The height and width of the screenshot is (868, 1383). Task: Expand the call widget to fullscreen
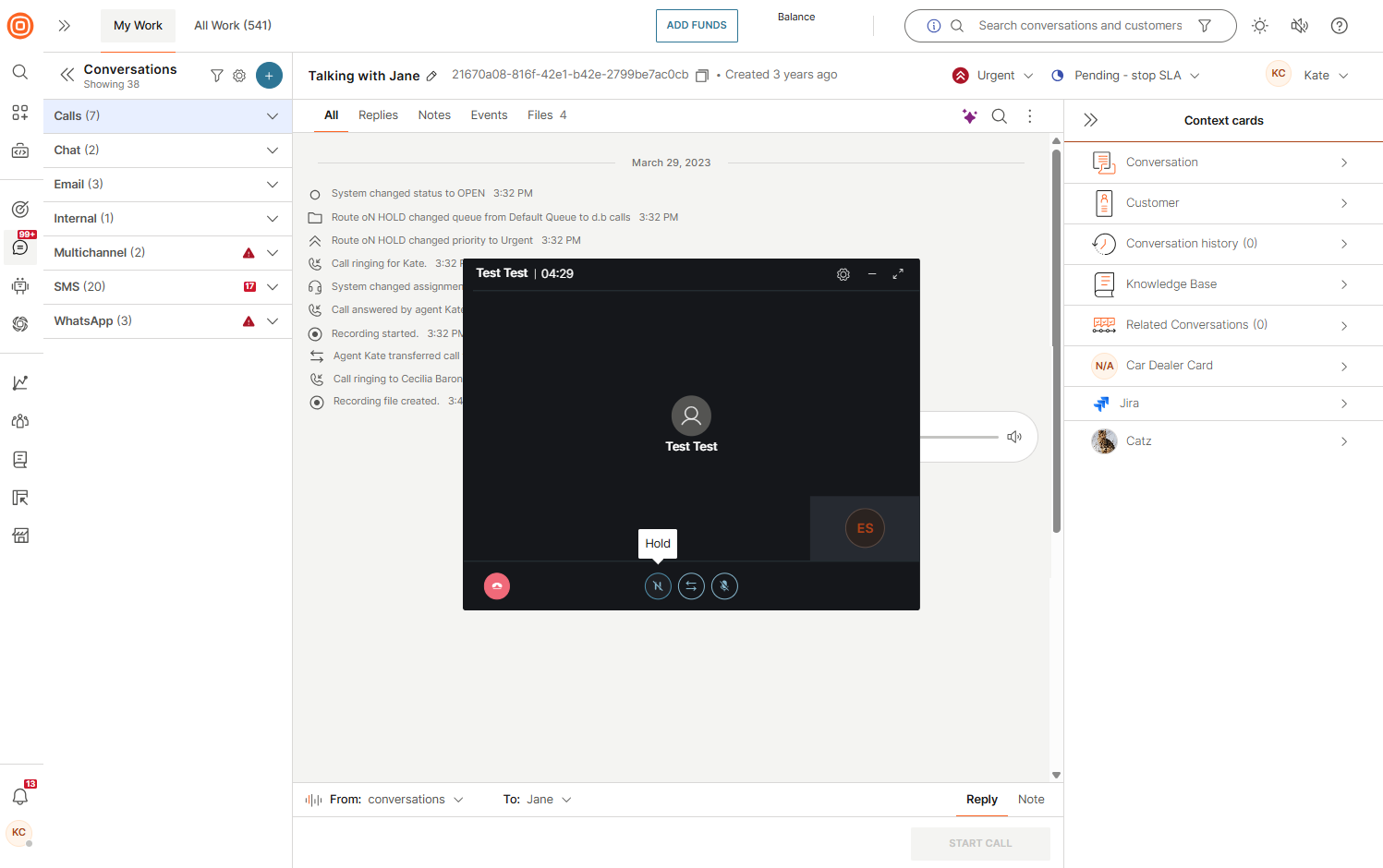pyautogui.click(x=898, y=274)
